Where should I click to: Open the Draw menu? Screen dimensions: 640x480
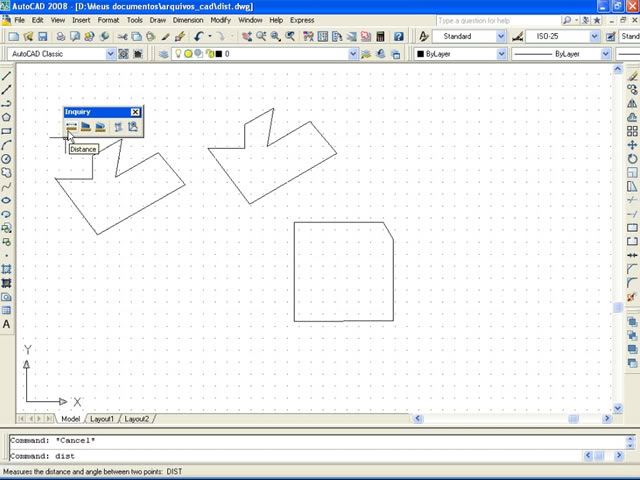(x=158, y=20)
